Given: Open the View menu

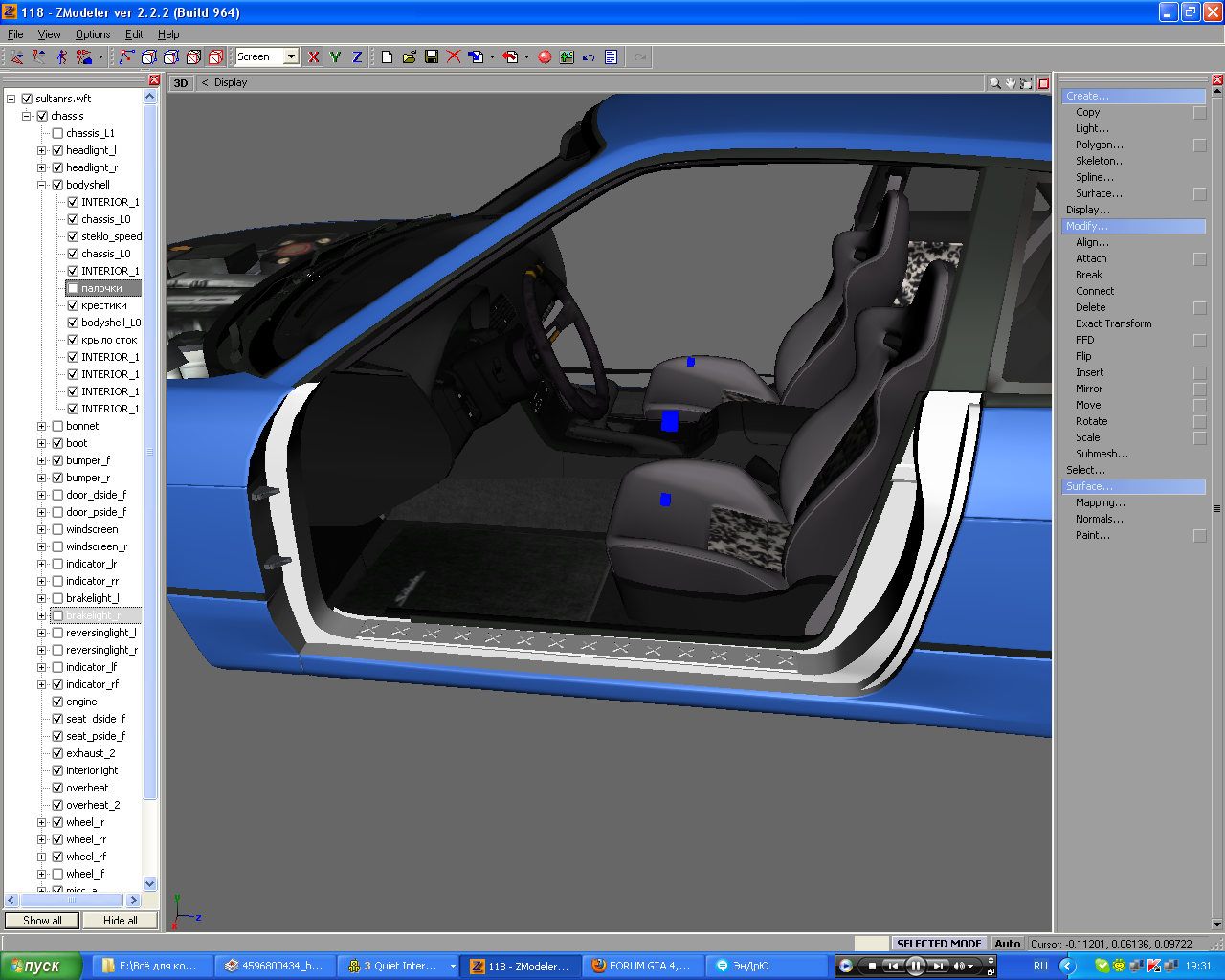Looking at the screenshot, I should click(x=49, y=34).
